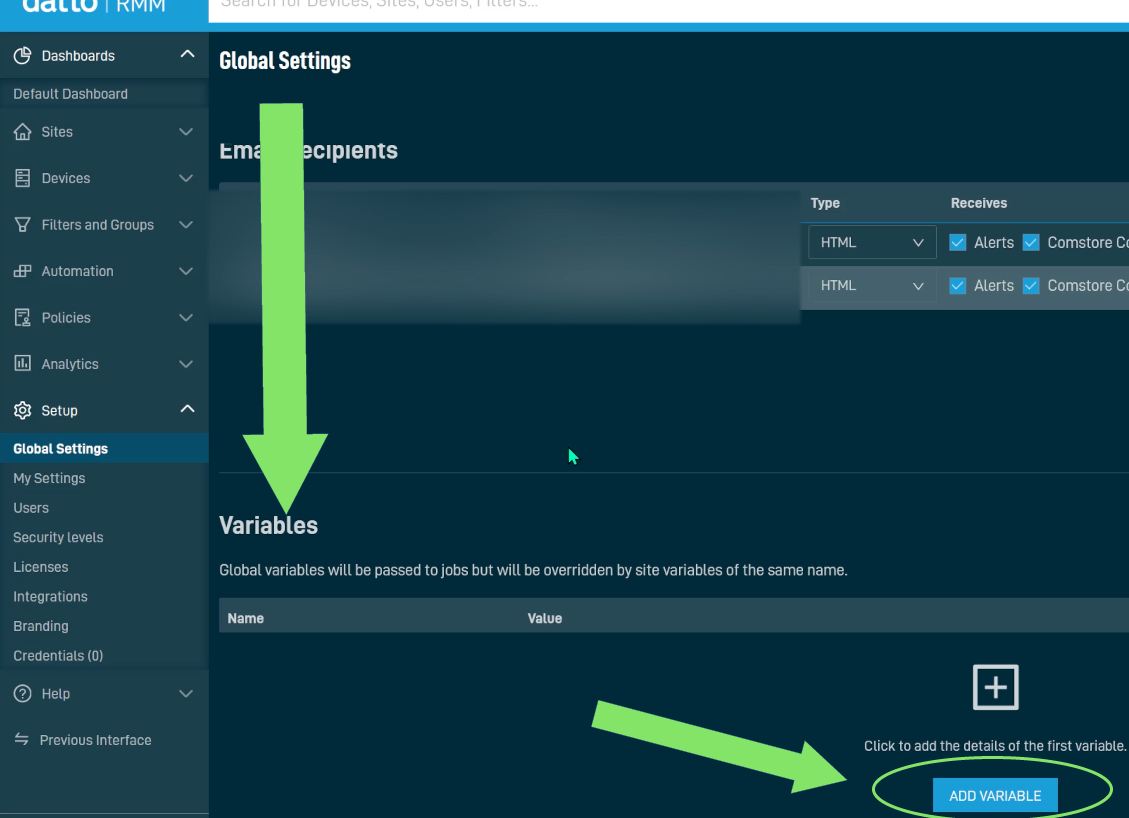Open the Users page
The width and height of the screenshot is (1129, 818).
pos(31,508)
